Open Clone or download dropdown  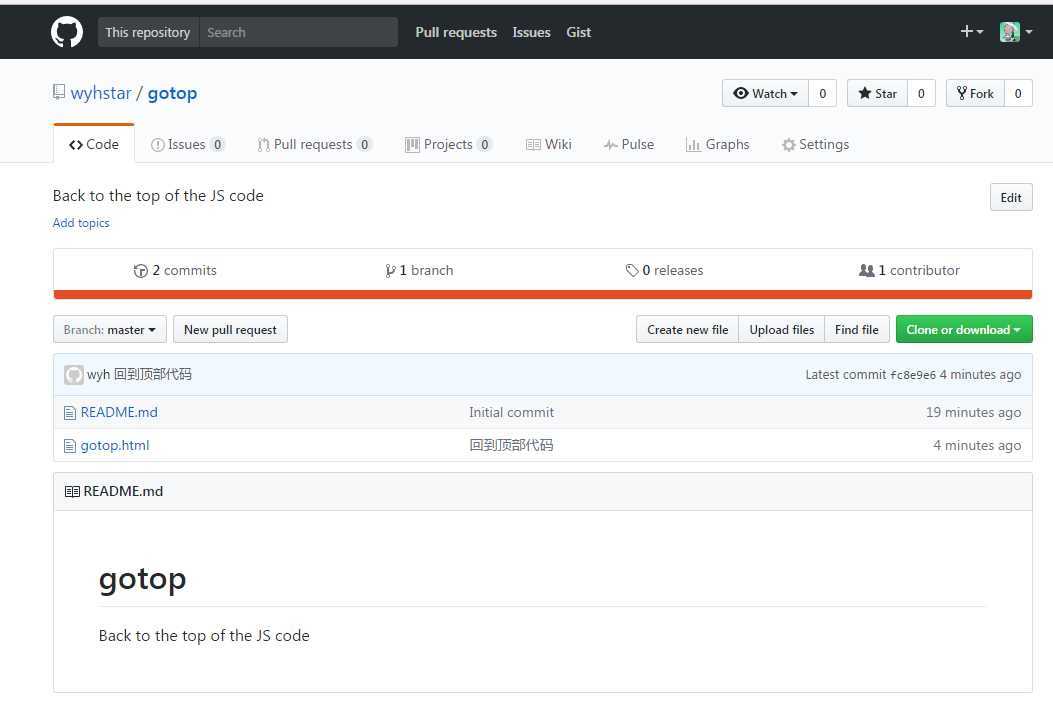tap(964, 330)
